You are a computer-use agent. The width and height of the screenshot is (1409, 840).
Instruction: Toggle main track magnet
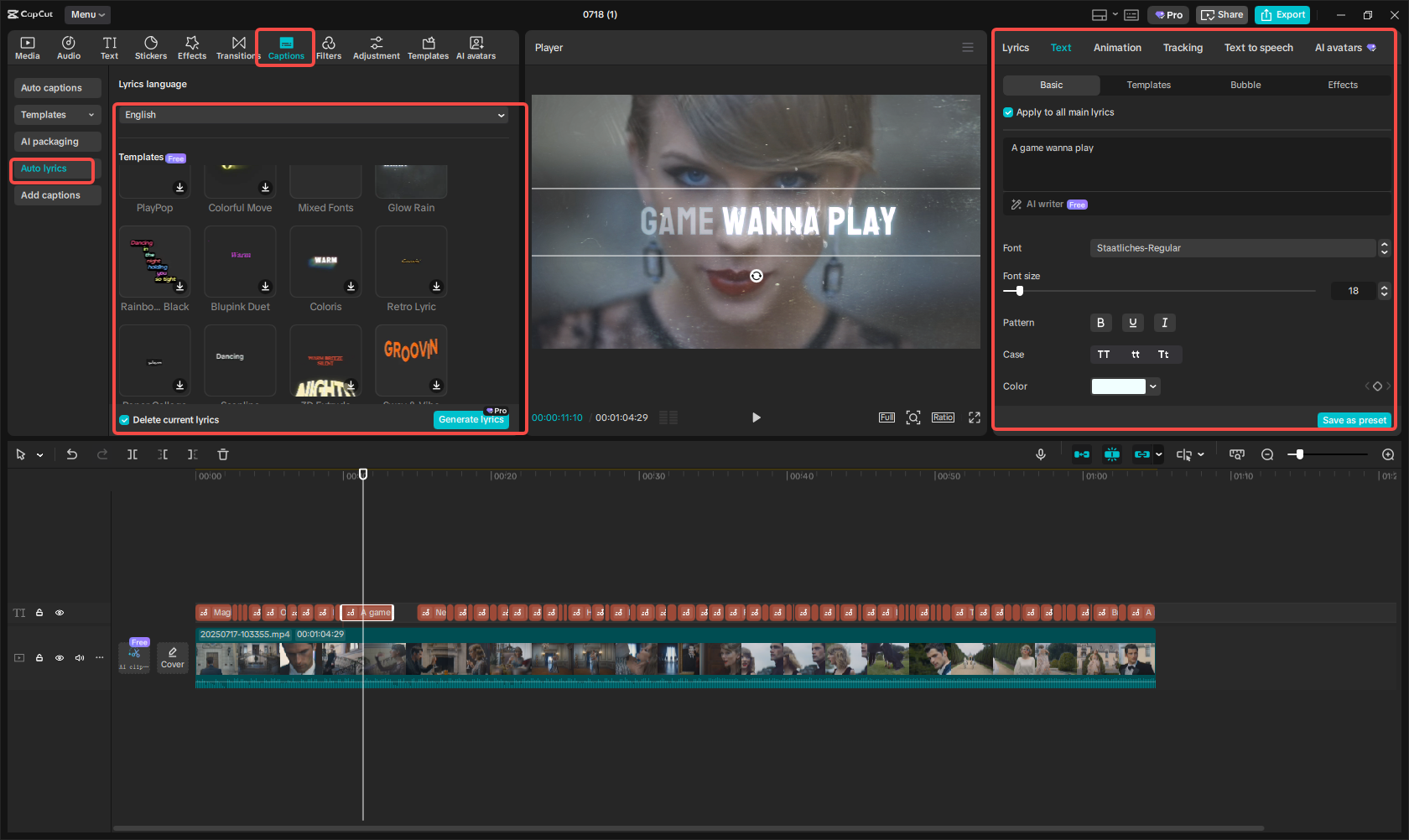[1082, 454]
